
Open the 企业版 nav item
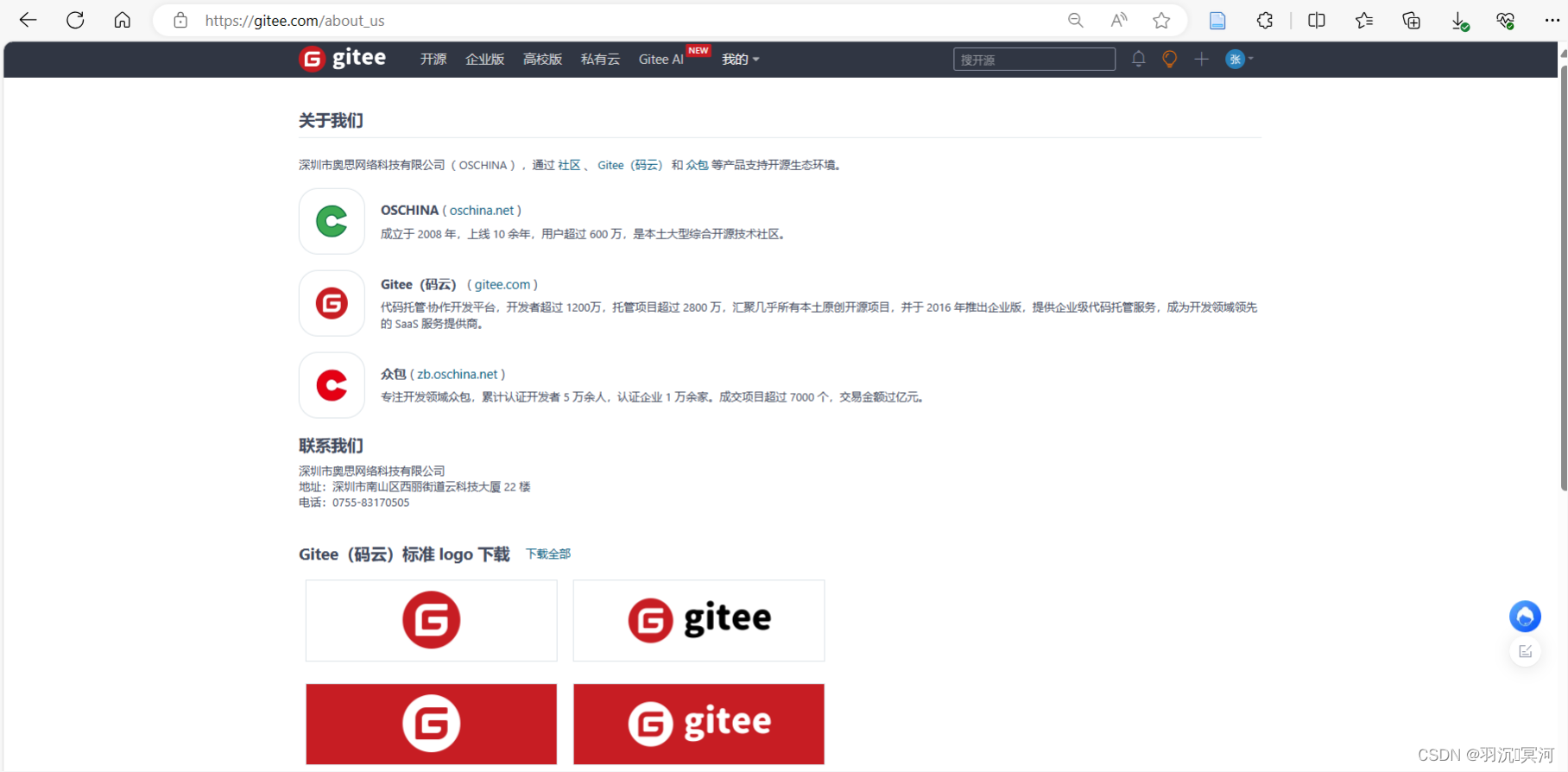(484, 59)
